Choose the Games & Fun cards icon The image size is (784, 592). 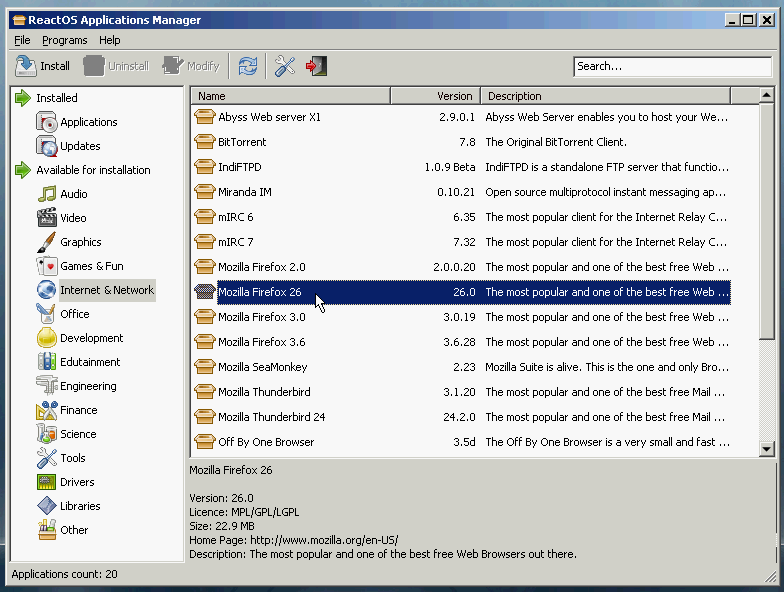click(46, 266)
